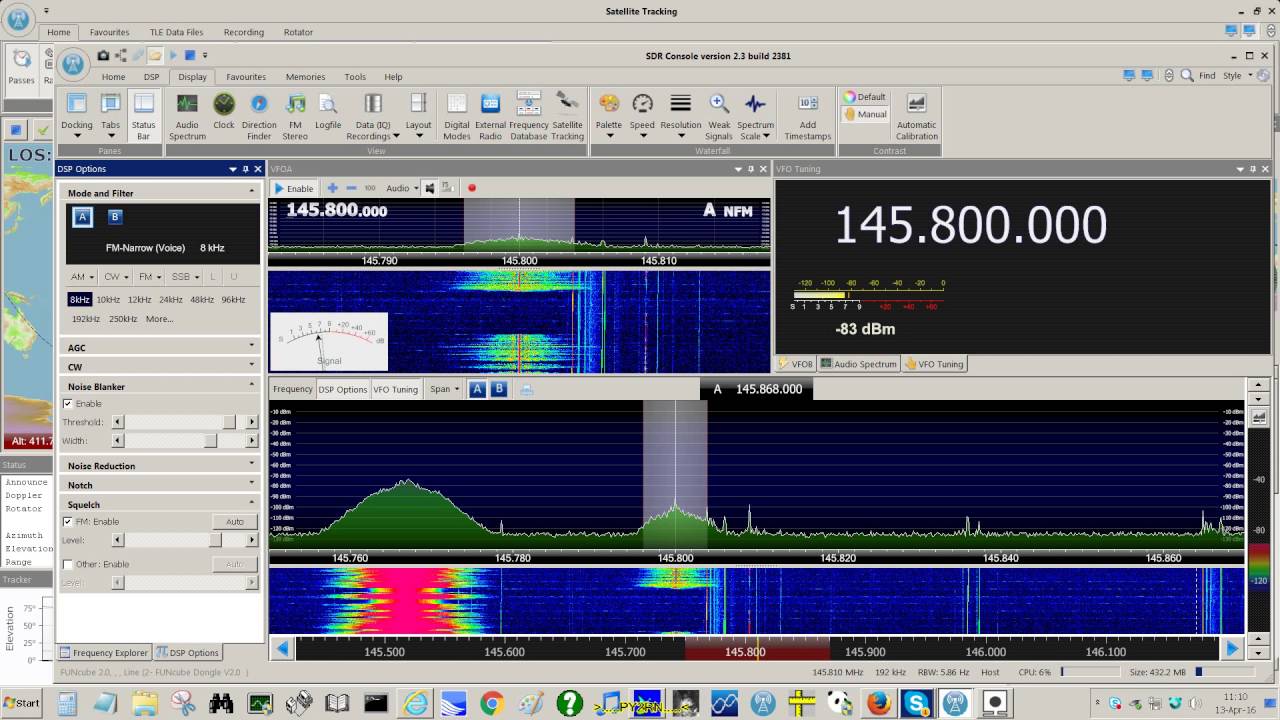1280x720 pixels.
Task: Expand the Noise Reduction section
Action: [160, 466]
